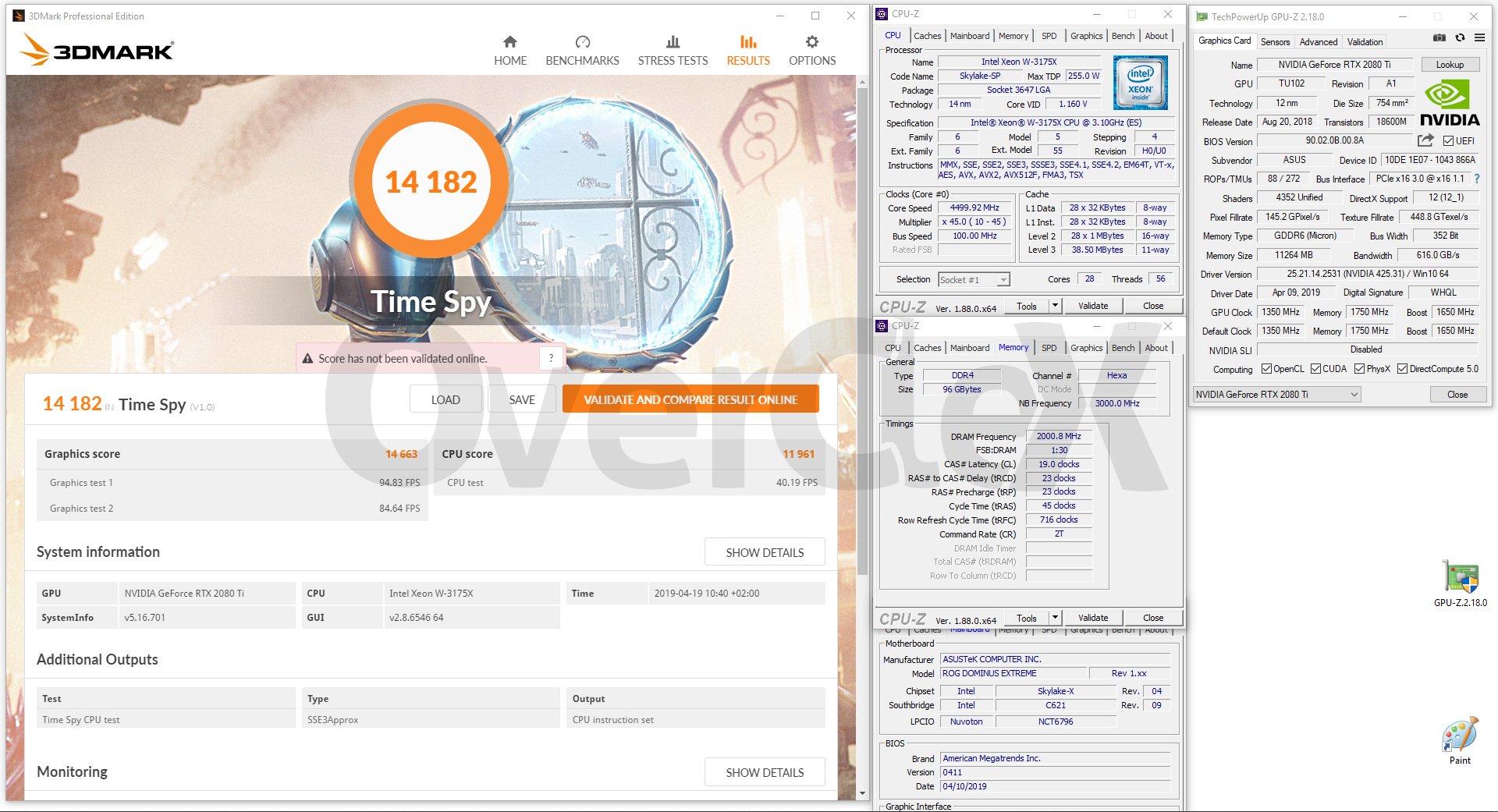Toggle the DirectCompute 5.0 checkbox
1498x812 pixels.
click(1402, 369)
